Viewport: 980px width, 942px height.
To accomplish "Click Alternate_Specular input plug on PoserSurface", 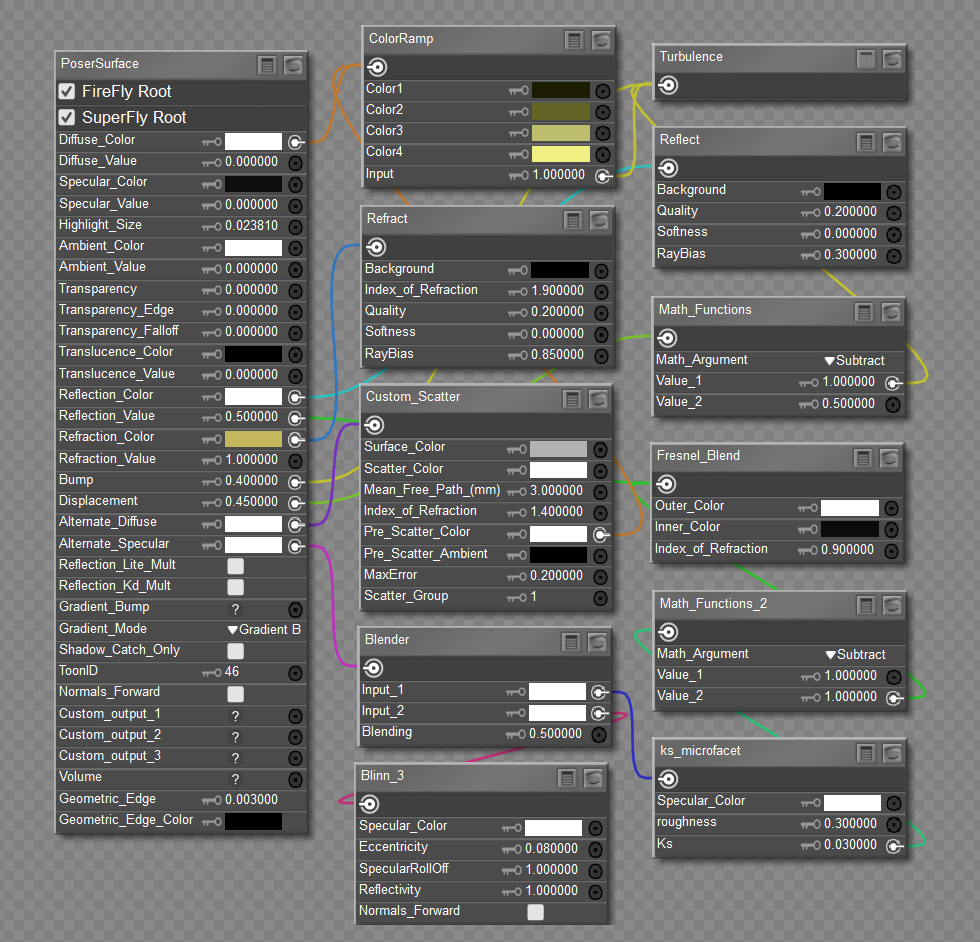I will [x=296, y=546].
